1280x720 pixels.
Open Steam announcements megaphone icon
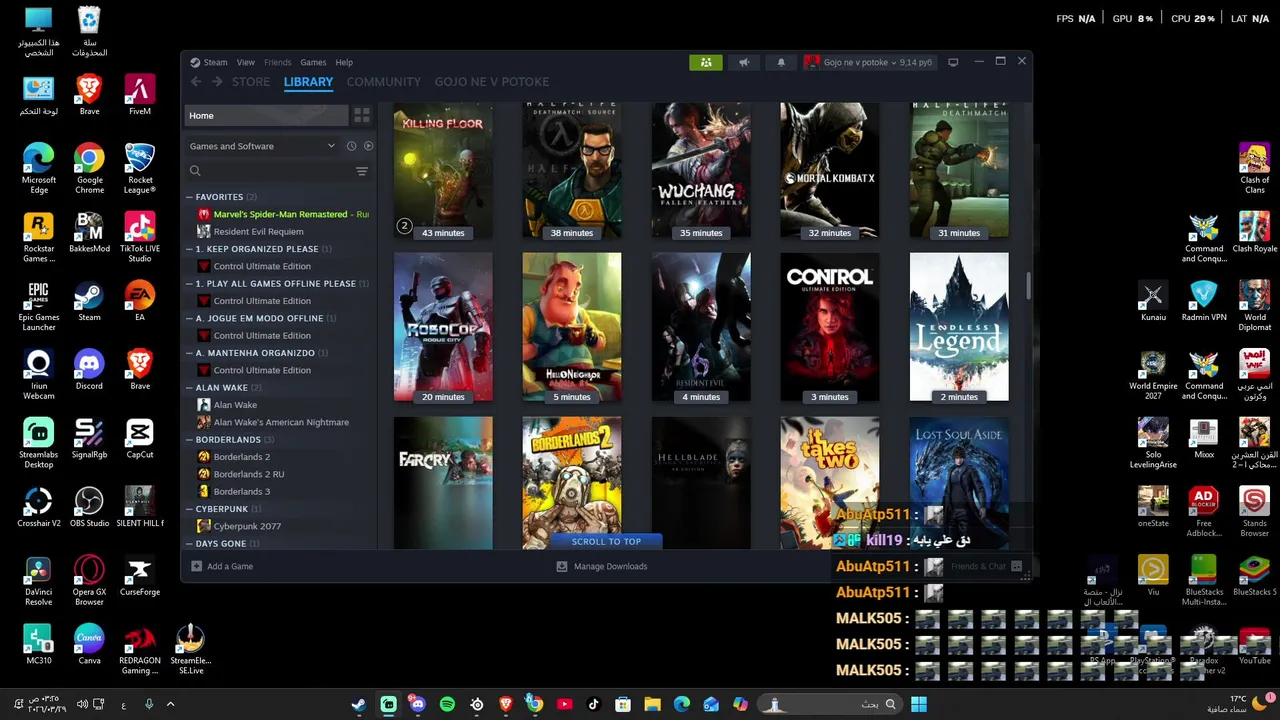[x=744, y=62]
